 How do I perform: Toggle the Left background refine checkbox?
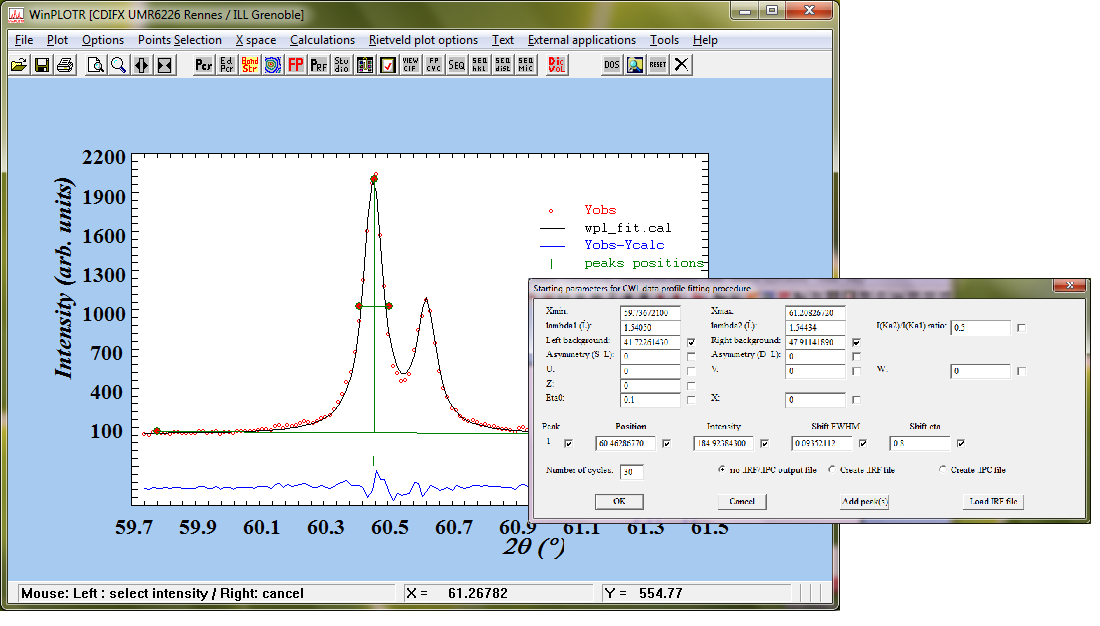click(691, 342)
